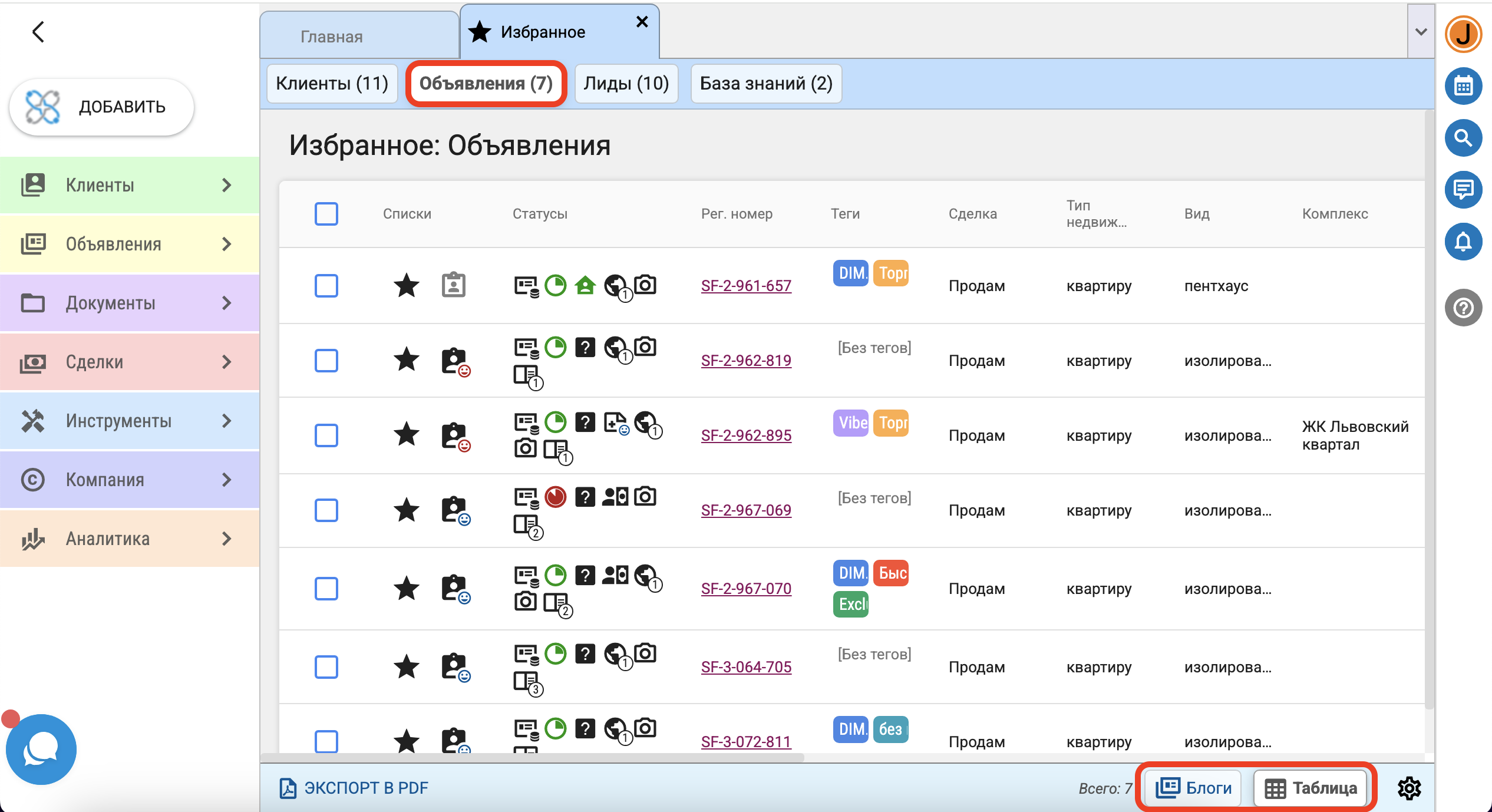Open the messages chat icon in sidebar

[x=1463, y=190]
